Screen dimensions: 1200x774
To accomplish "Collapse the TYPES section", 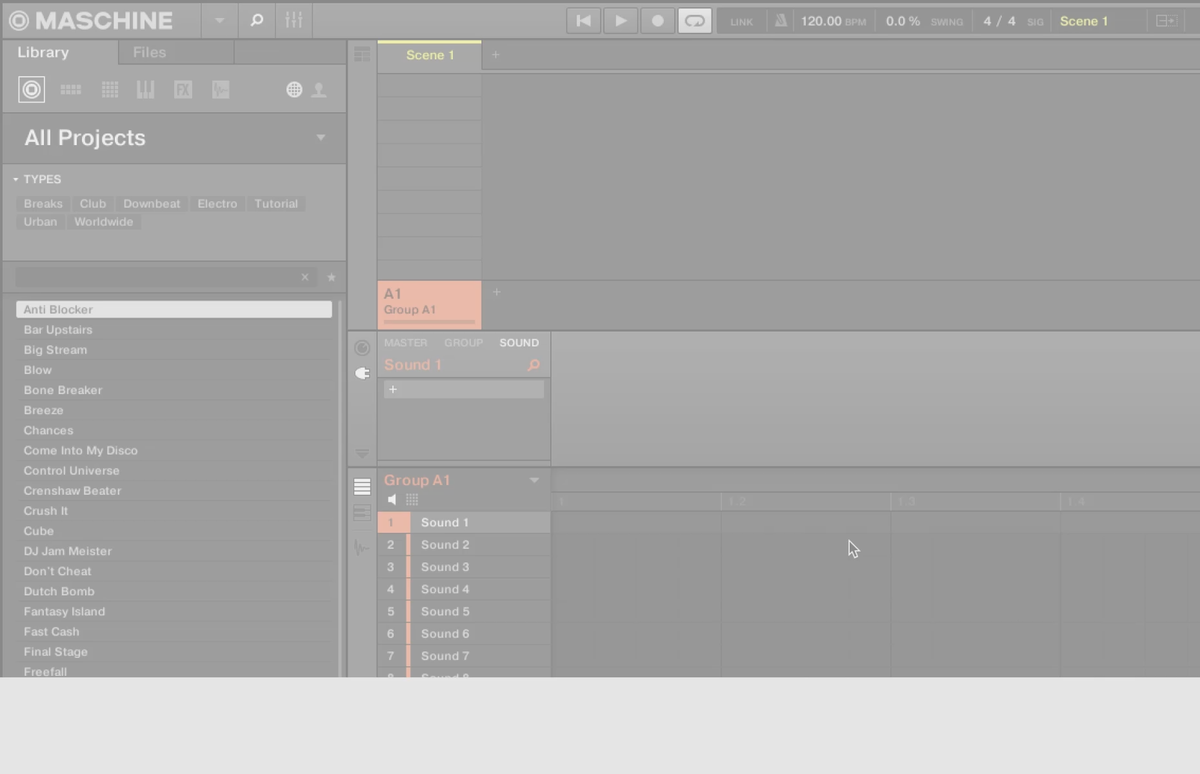I will point(17,179).
